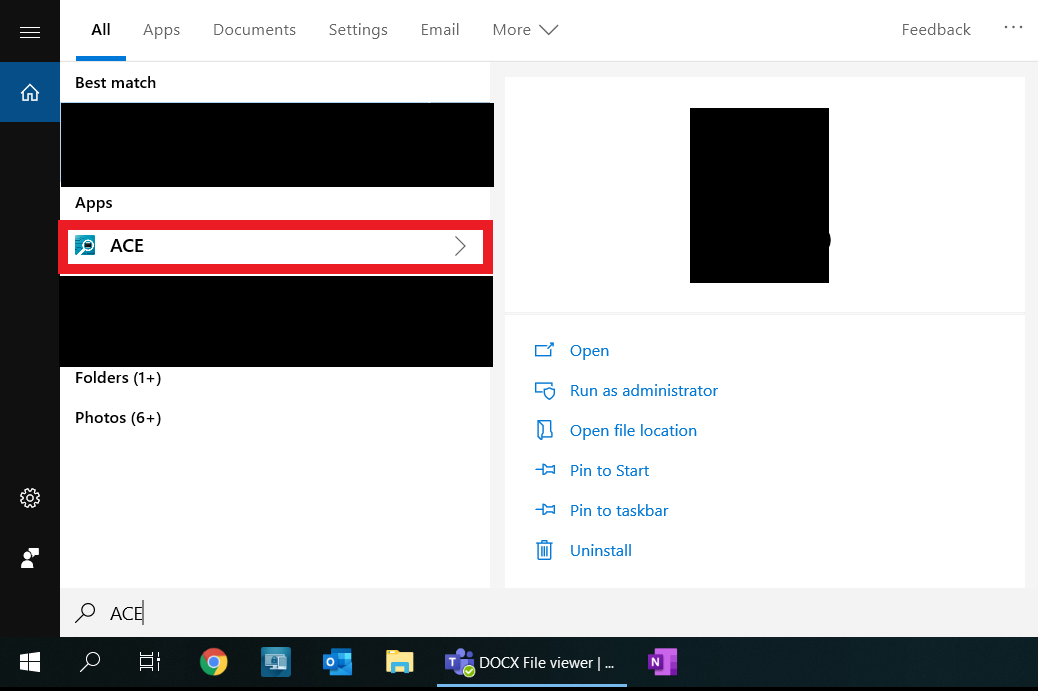This screenshot has height=691, width=1038.
Task: Click the Task View taskbar icon
Action: (x=150, y=662)
